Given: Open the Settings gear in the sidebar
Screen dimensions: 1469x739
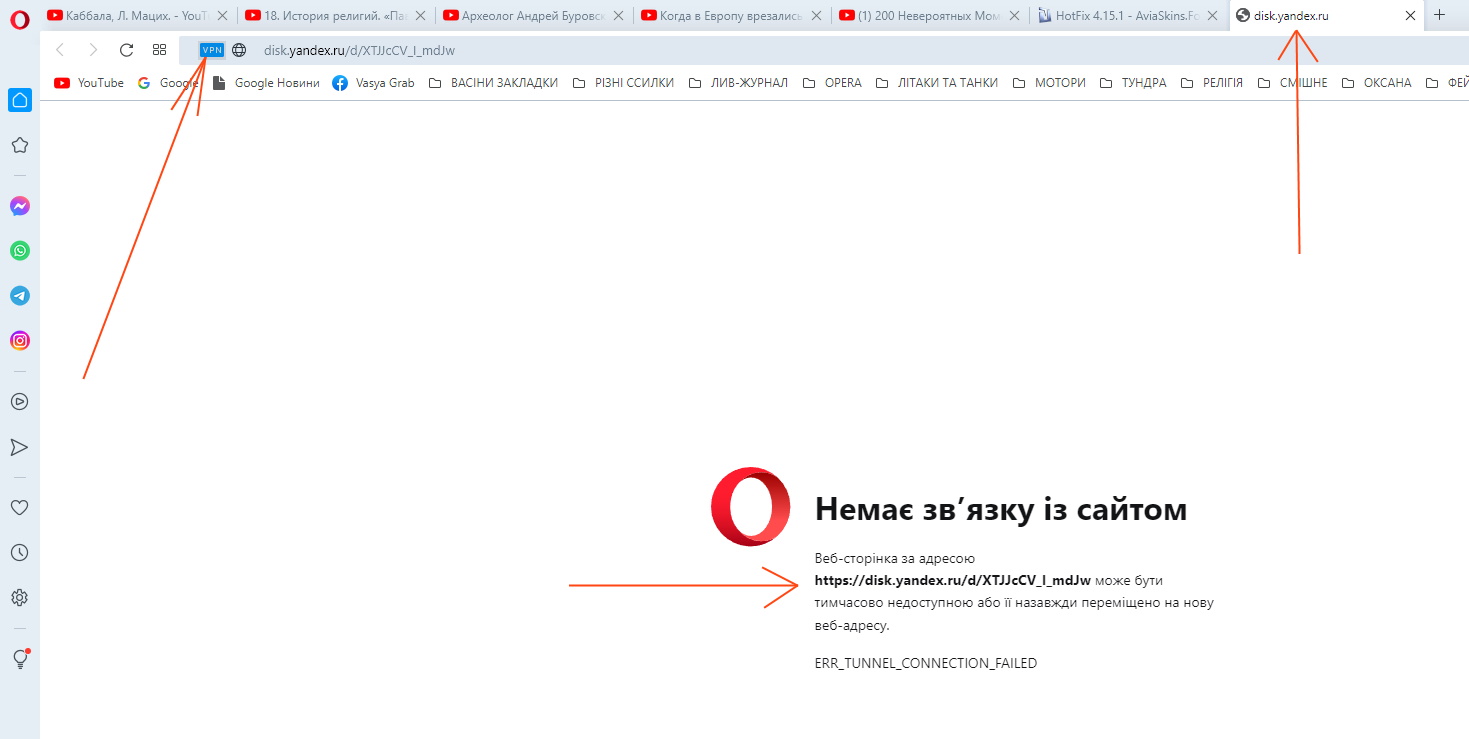Looking at the screenshot, I should pyautogui.click(x=19, y=598).
